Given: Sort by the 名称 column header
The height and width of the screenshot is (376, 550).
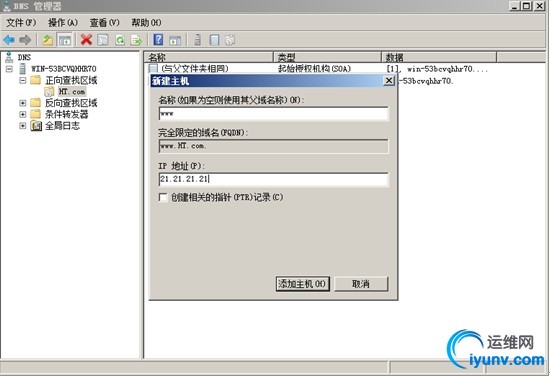Looking at the screenshot, I should [x=209, y=57].
